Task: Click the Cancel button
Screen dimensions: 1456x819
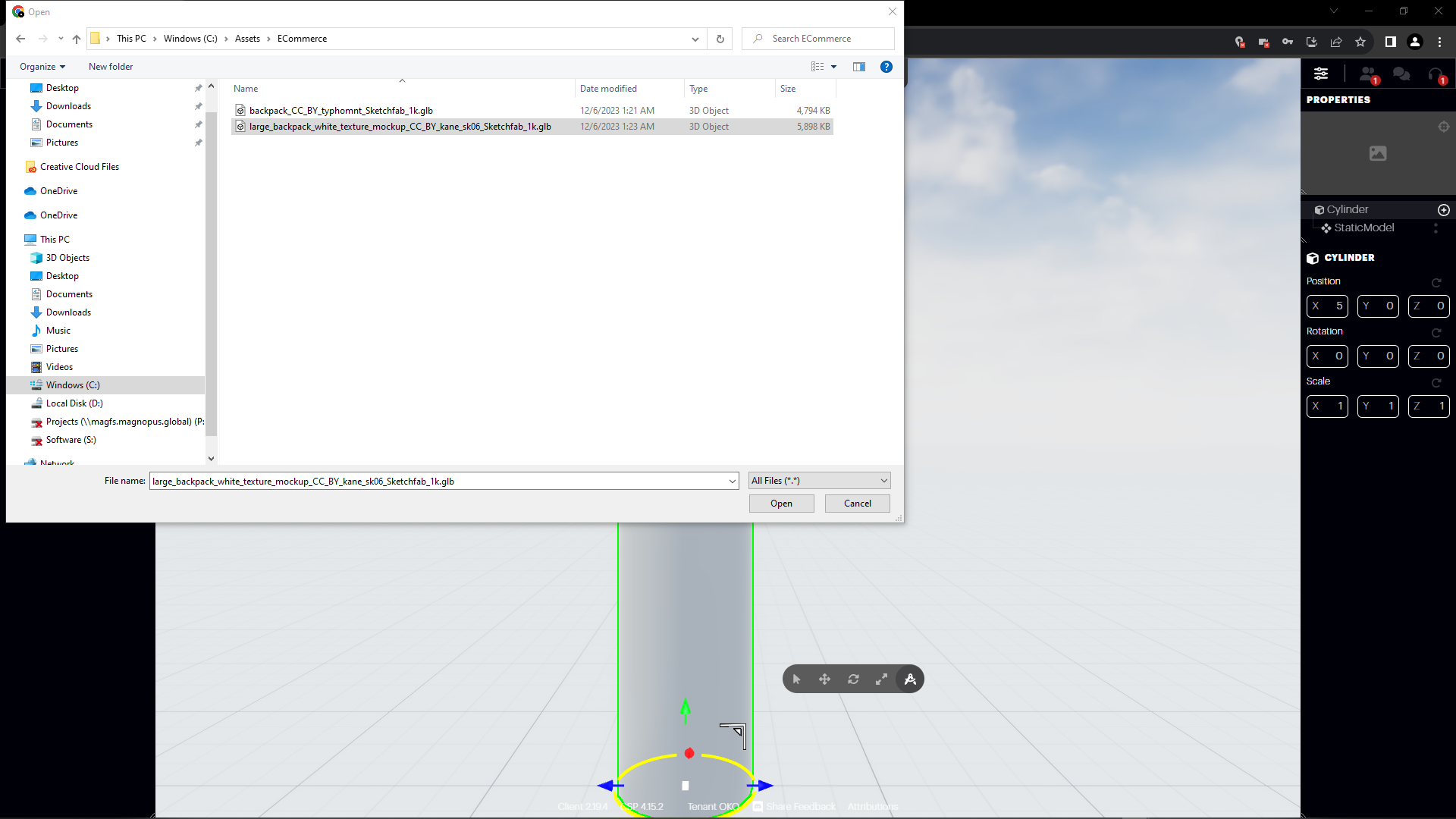Action: pos(857,504)
